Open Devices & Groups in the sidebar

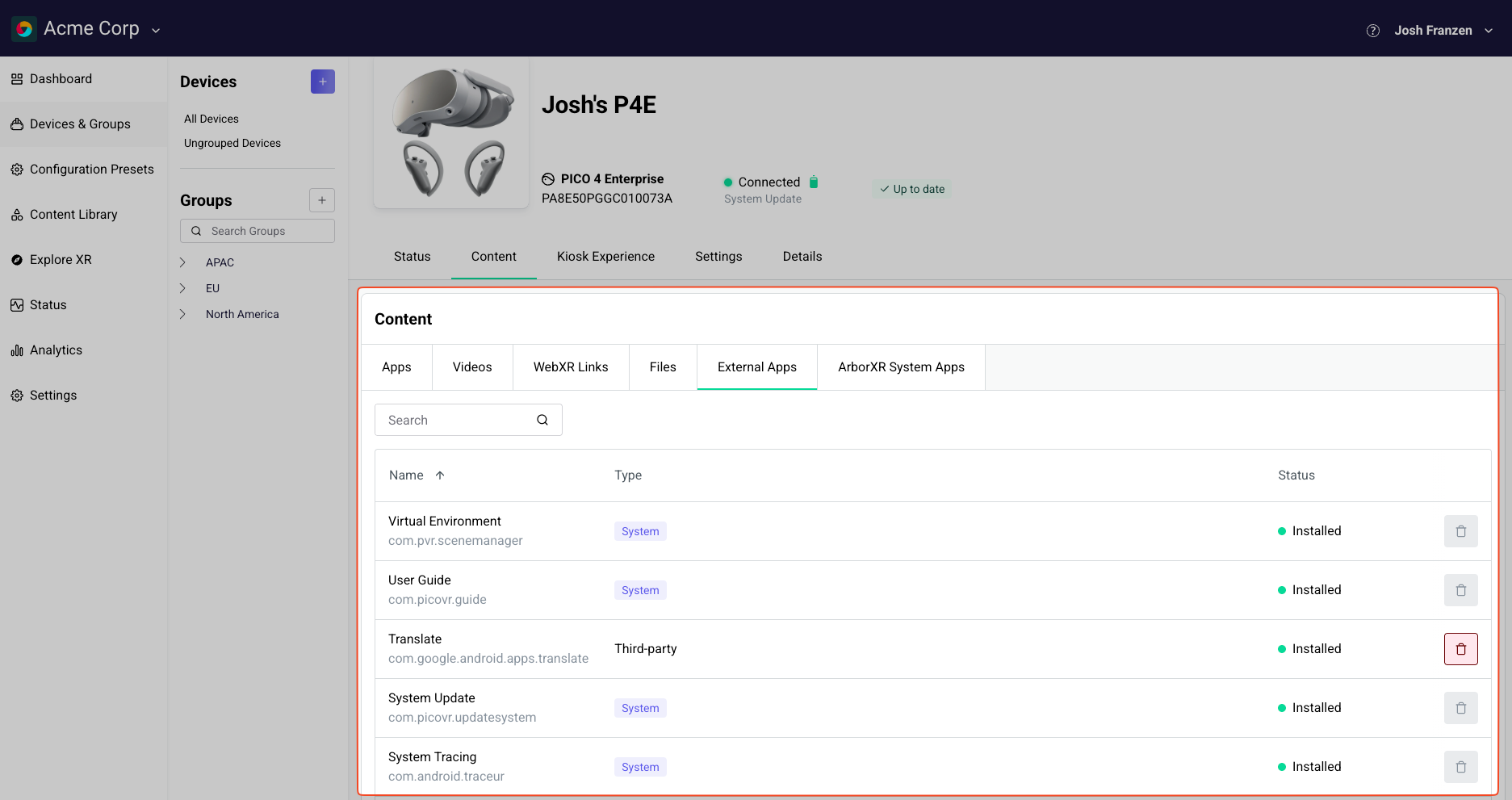[83, 124]
